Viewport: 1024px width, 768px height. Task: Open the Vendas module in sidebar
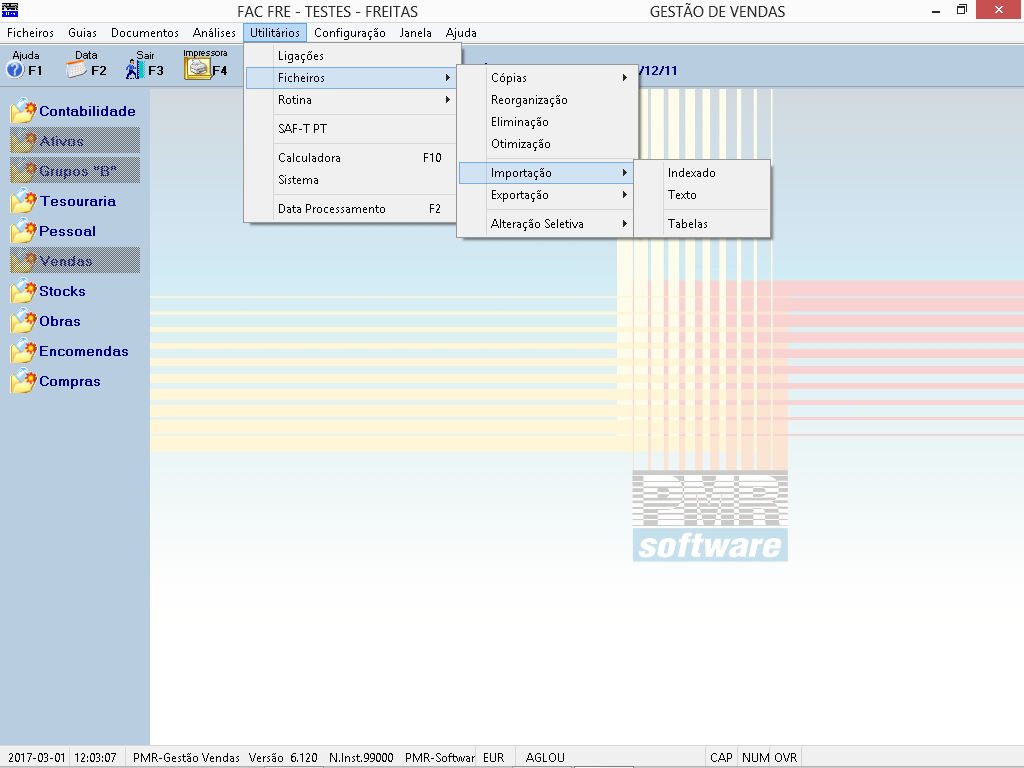[75, 261]
